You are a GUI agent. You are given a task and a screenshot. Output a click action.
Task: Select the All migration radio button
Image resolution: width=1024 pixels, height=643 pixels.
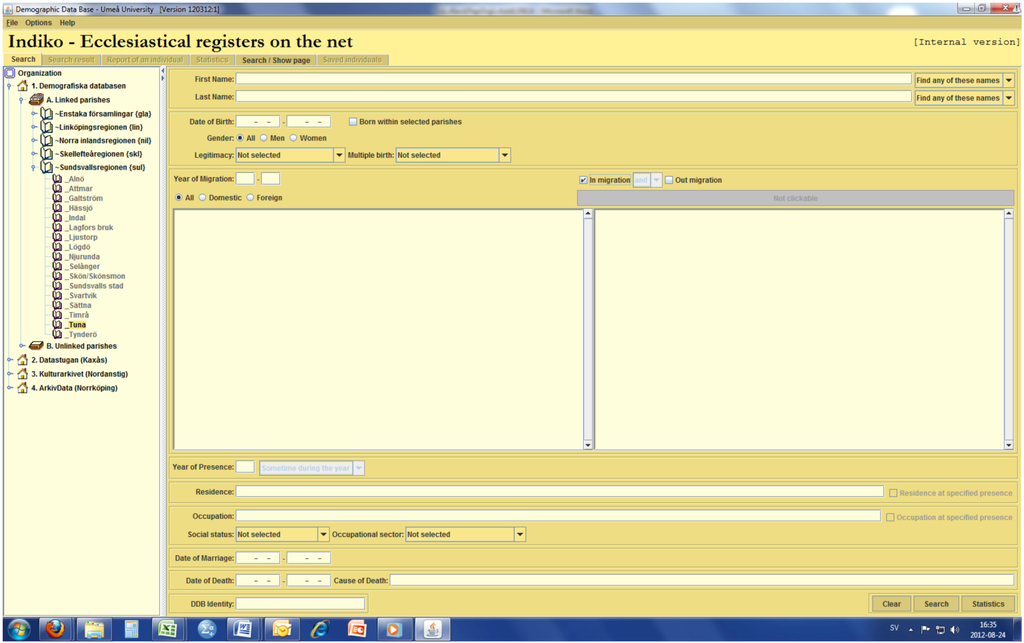178,197
